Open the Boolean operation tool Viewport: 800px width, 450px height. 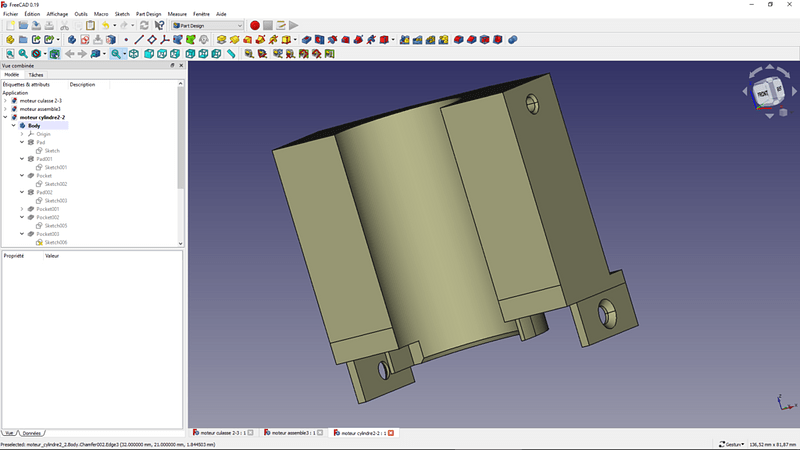(513, 40)
